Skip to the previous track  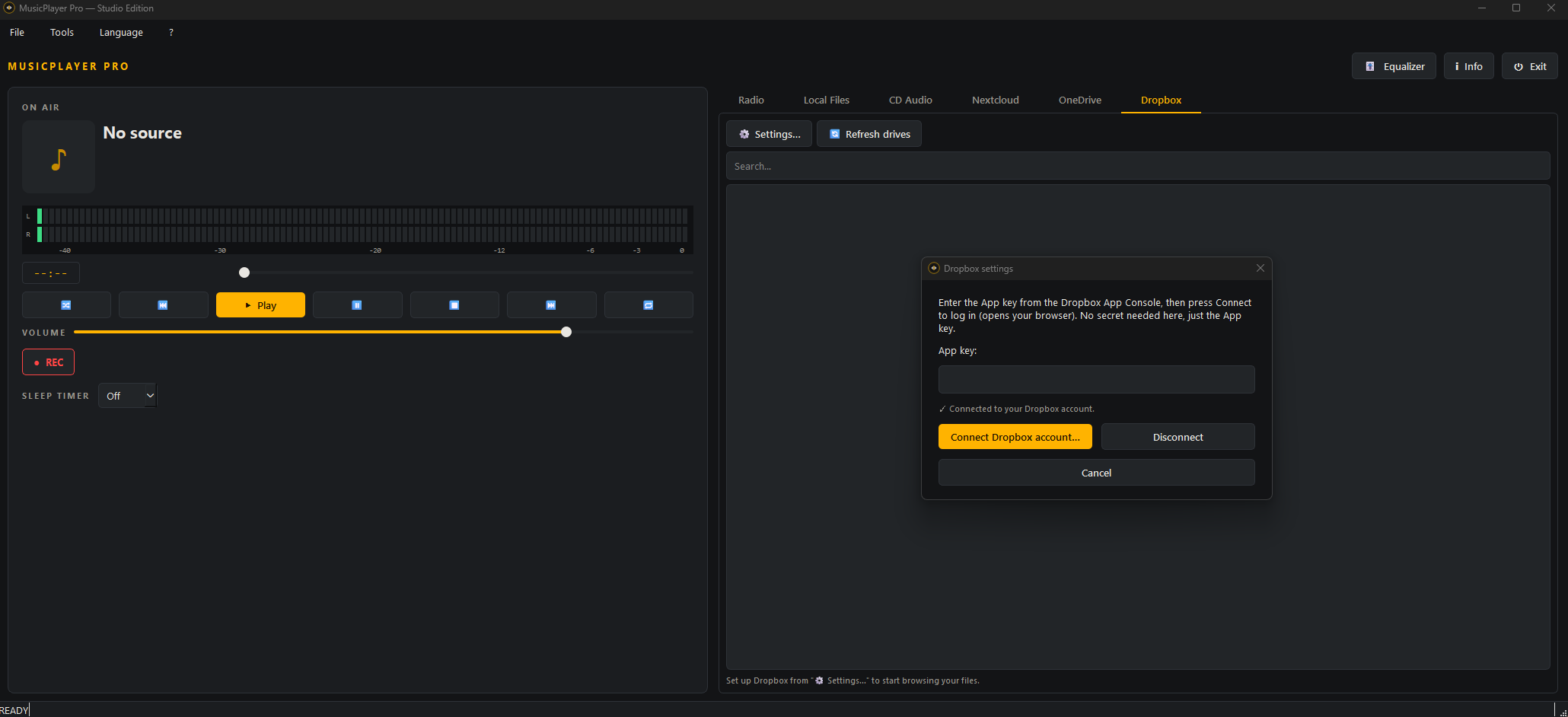(163, 305)
